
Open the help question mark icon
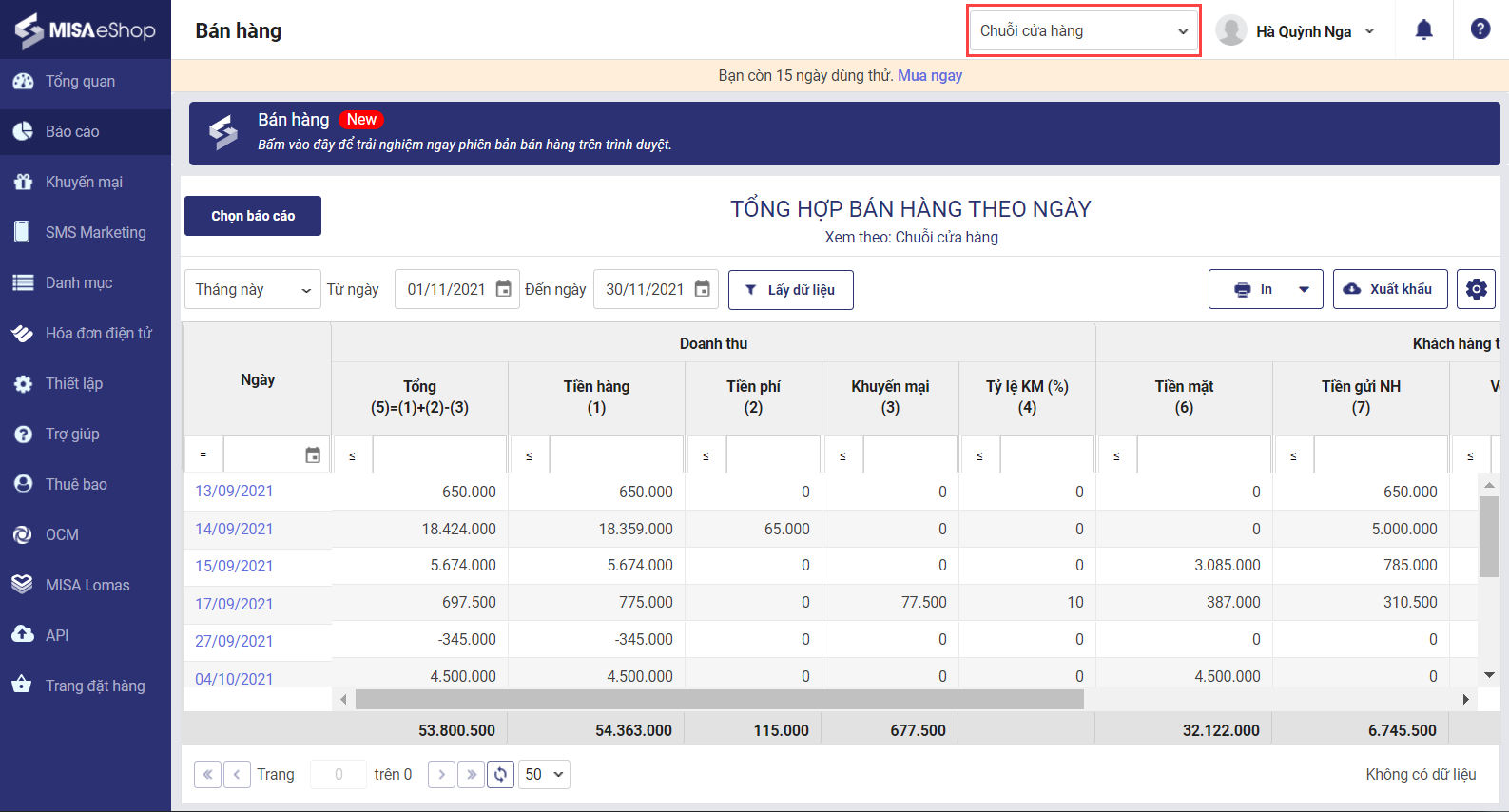click(x=1480, y=29)
